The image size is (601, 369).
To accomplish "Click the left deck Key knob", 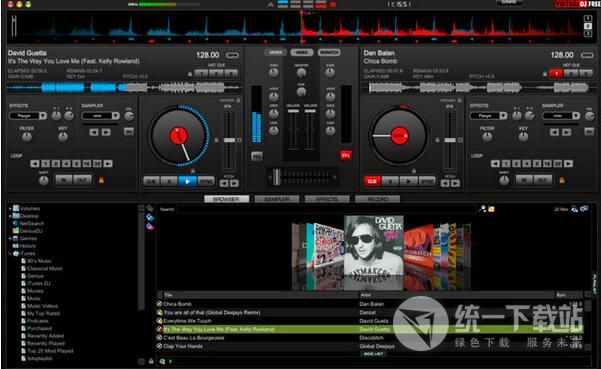I will (x=63, y=137).
